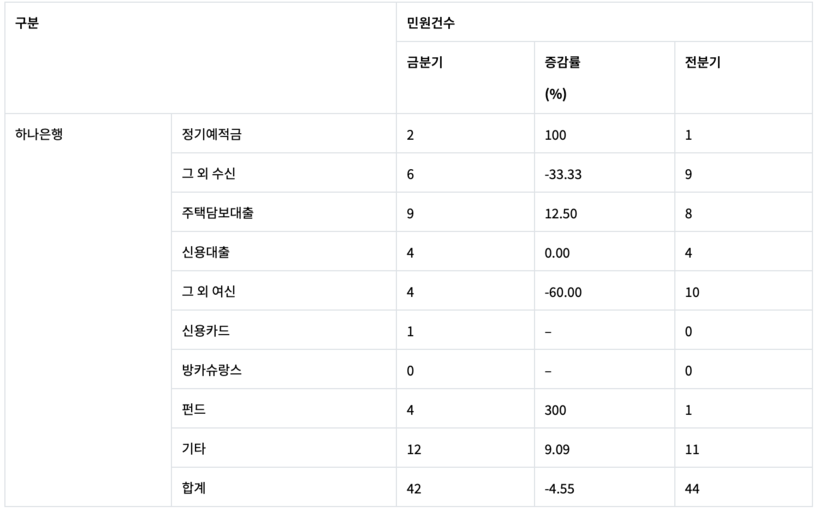Select the 펀드 category cell

click(x=193, y=410)
